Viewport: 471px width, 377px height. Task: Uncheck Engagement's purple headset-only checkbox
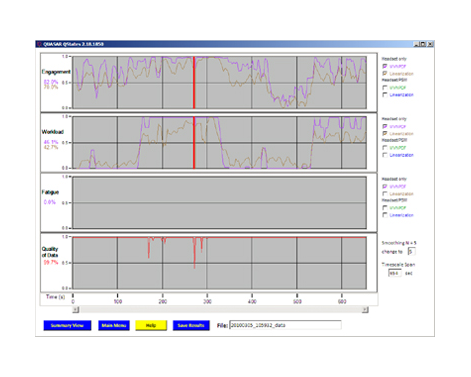coord(385,66)
